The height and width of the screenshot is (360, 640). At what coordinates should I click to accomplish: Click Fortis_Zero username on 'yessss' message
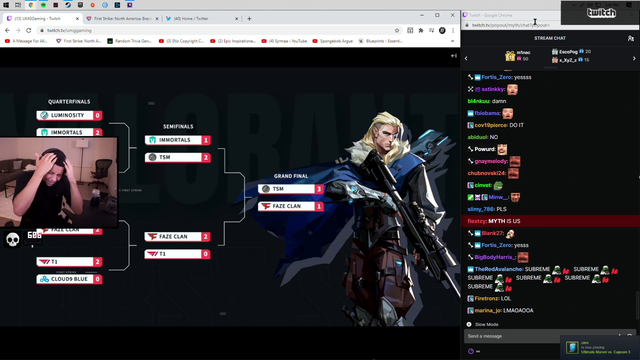point(496,77)
